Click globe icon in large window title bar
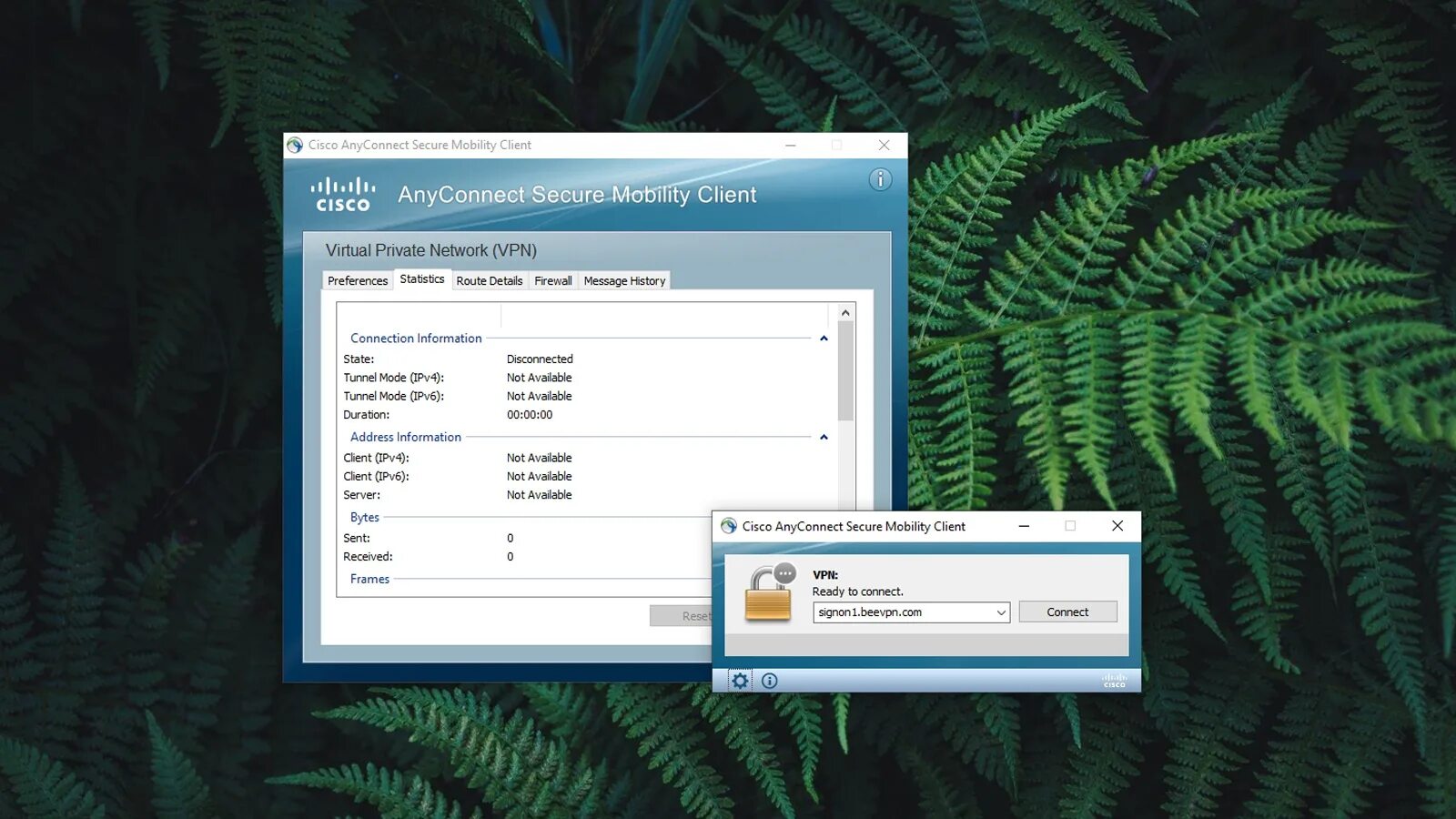The height and width of the screenshot is (819, 1456). [295, 145]
